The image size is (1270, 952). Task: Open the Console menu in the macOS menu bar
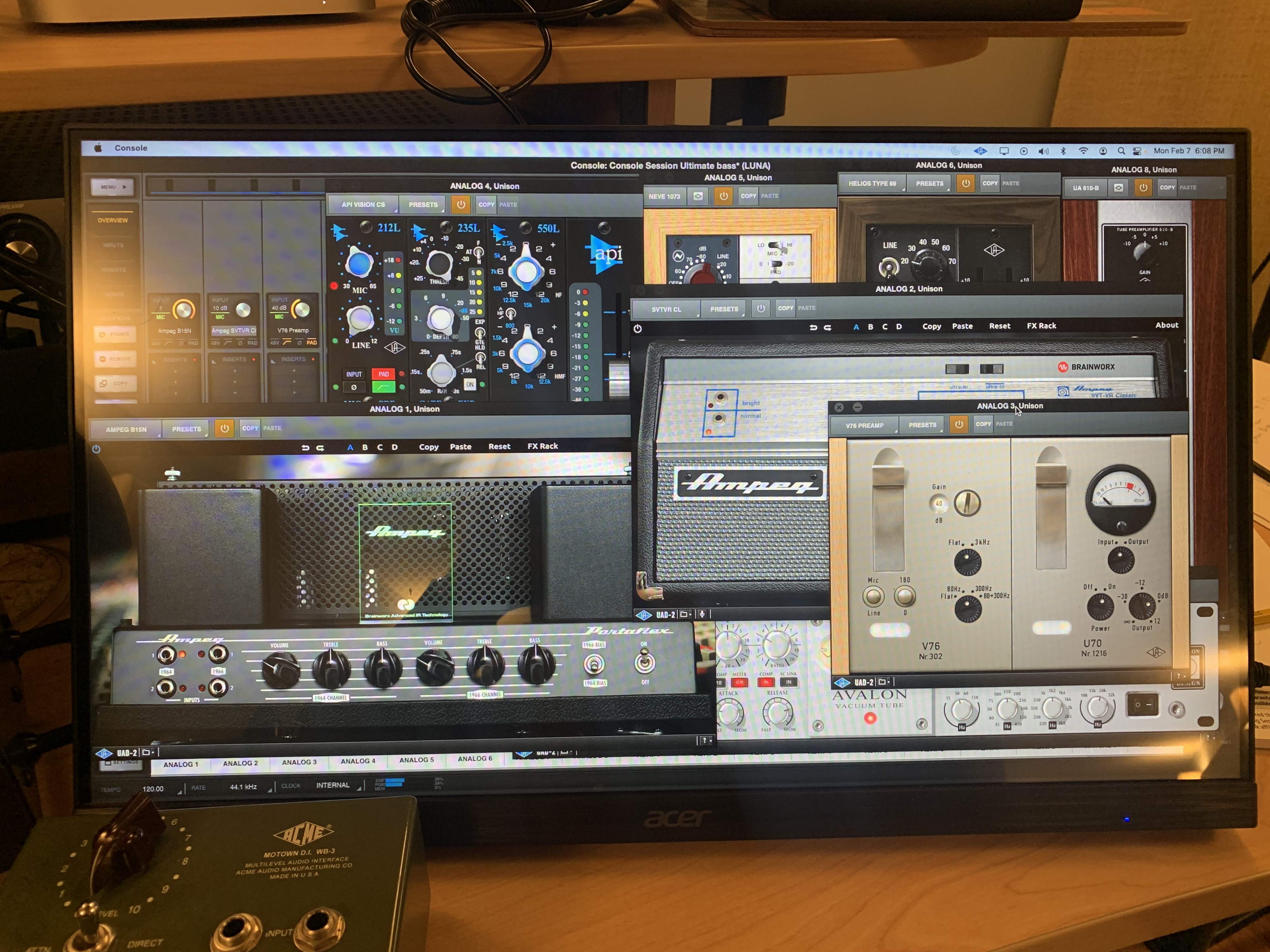pyautogui.click(x=131, y=148)
